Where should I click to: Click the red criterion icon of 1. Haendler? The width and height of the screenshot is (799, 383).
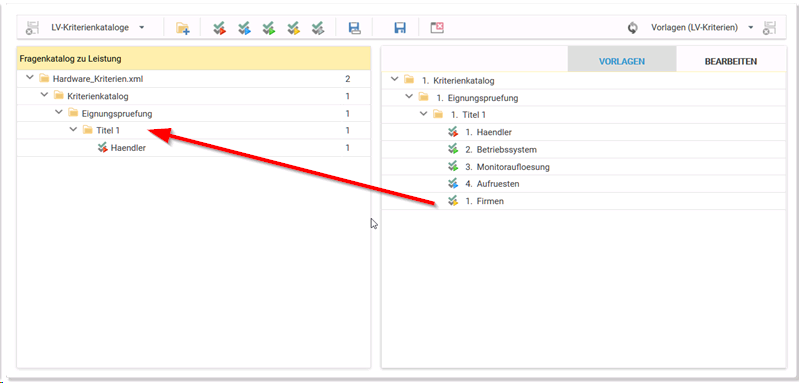(x=453, y=132)
